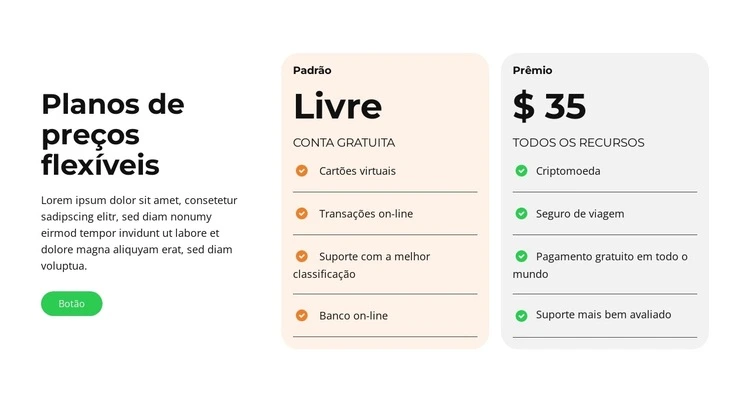The height and width of the screenshot is (404, 750).
Task: Click the green checkmark beside Criptomoeda
Action: coord(521,171)
